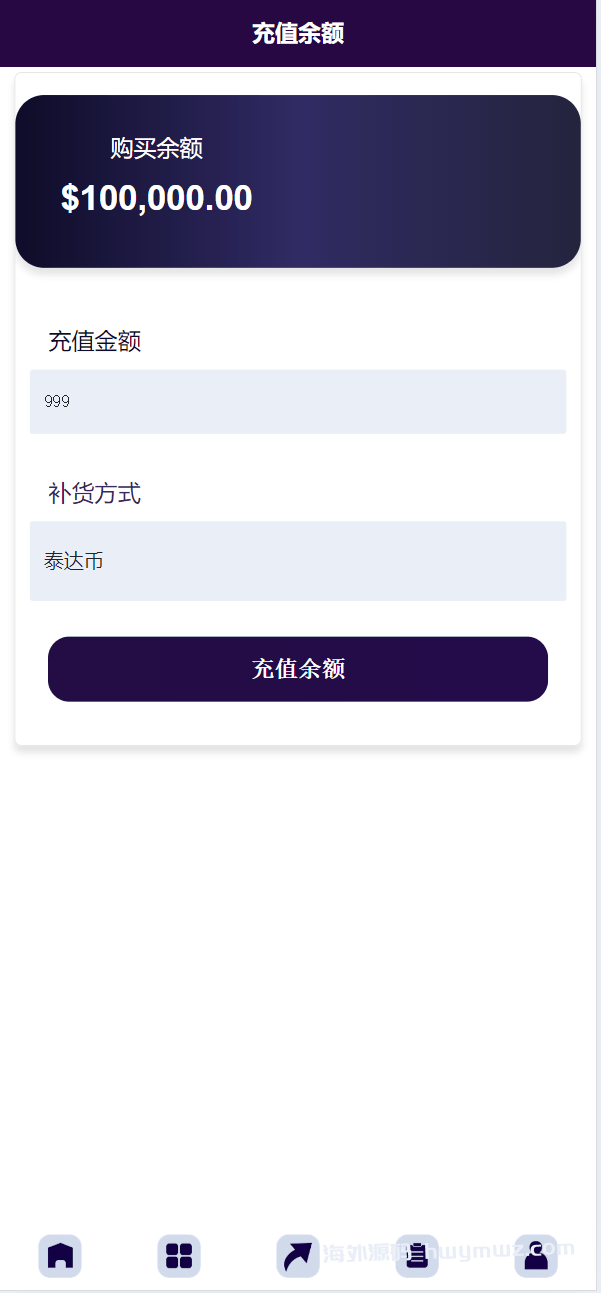Click the 充值余额 title in the header
The width and height of the screenshot is (601, 1293).
click(298, 33)
